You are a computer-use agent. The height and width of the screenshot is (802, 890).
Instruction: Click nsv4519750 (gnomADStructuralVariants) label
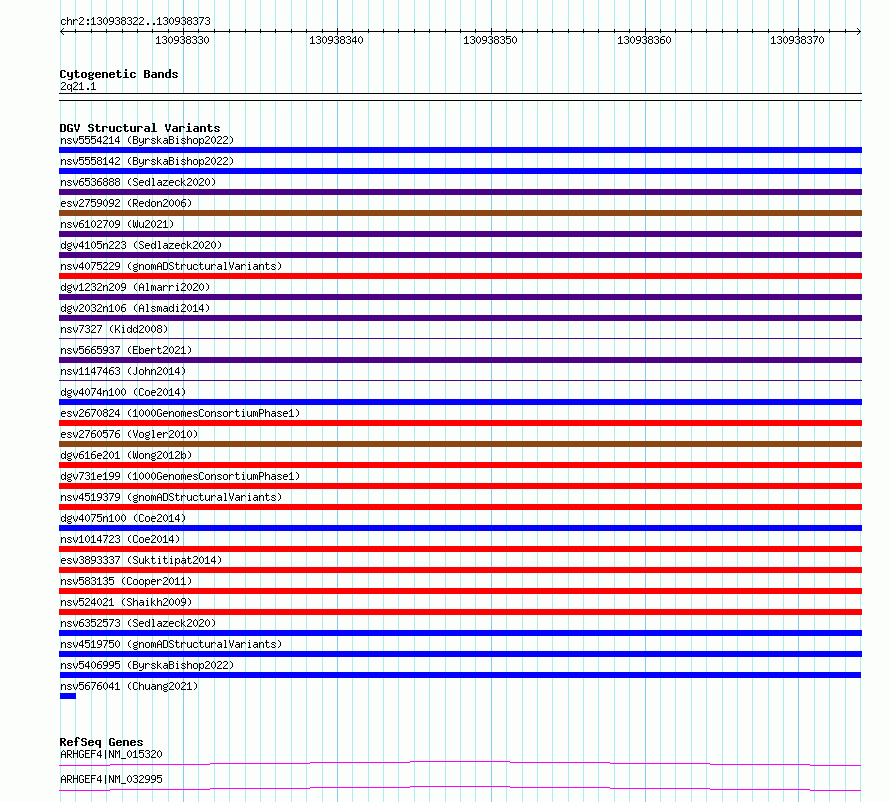click(171, 644)
